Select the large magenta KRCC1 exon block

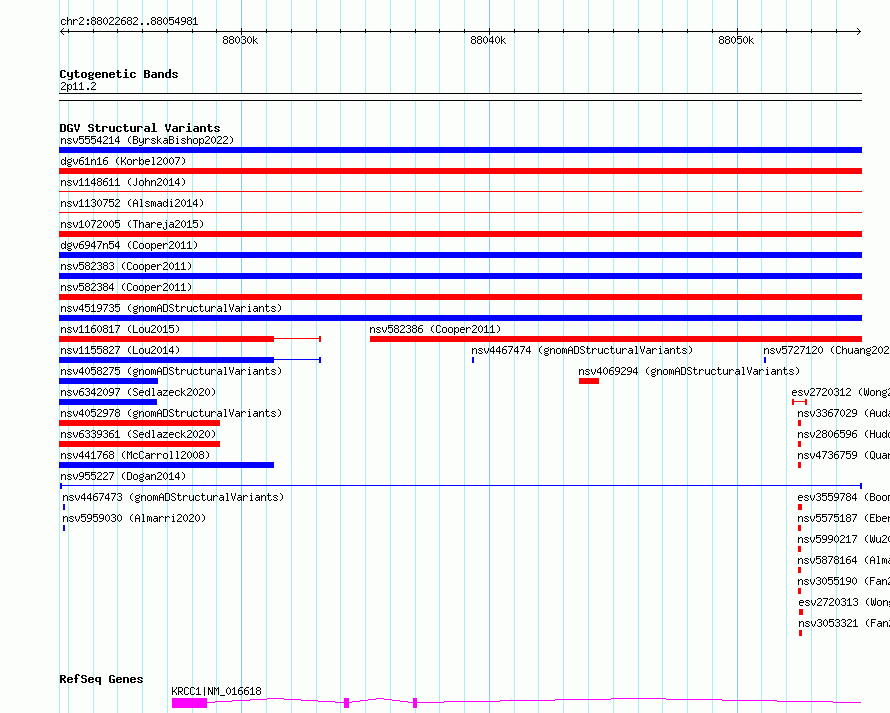[x=190, y=703]
